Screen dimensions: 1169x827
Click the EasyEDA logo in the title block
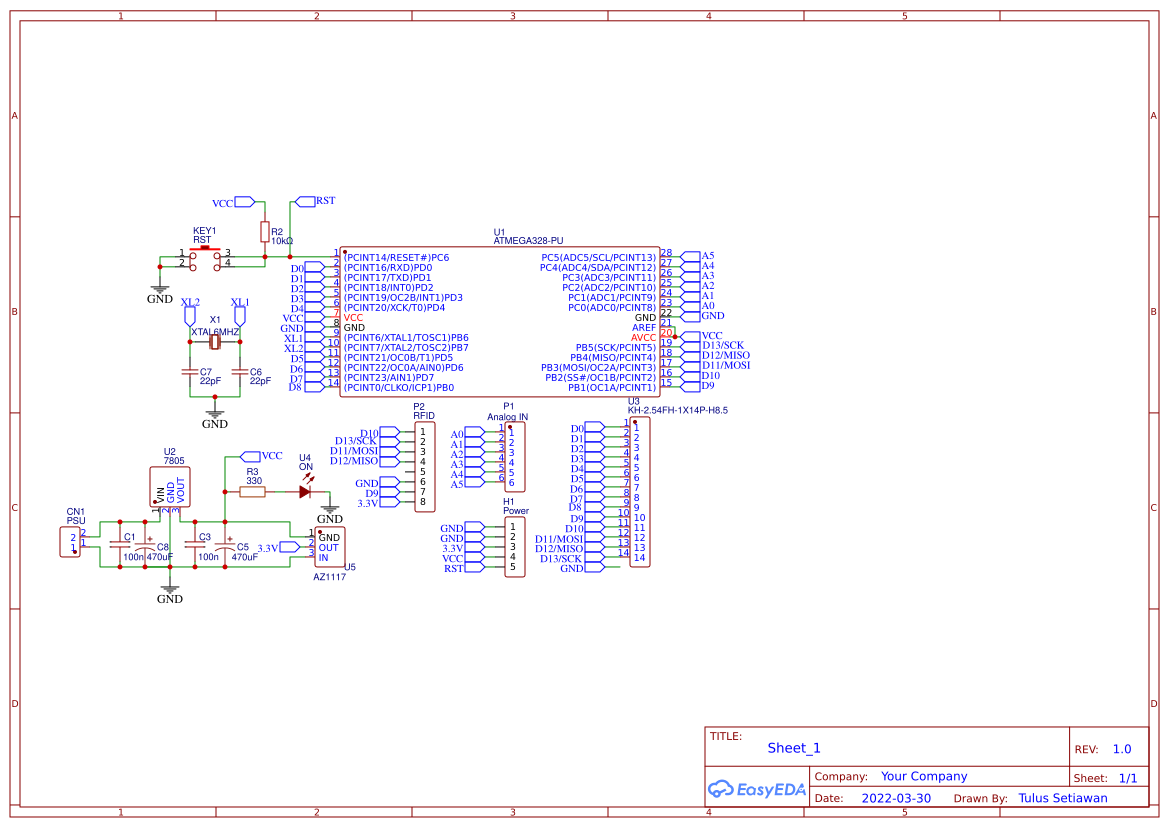click(757, 789)
